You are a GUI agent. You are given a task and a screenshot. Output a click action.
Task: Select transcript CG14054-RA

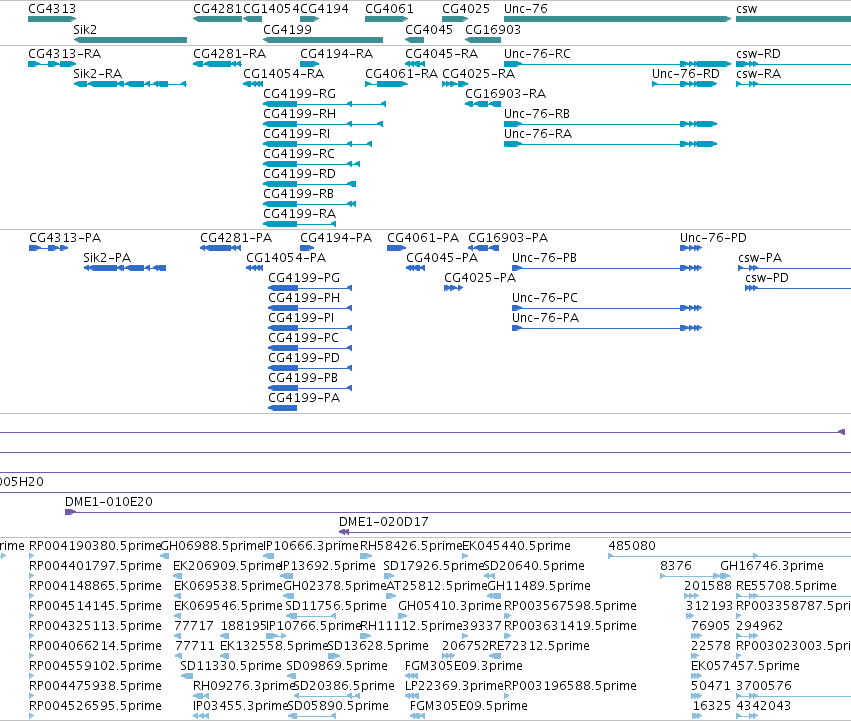[x=253, y=84]
